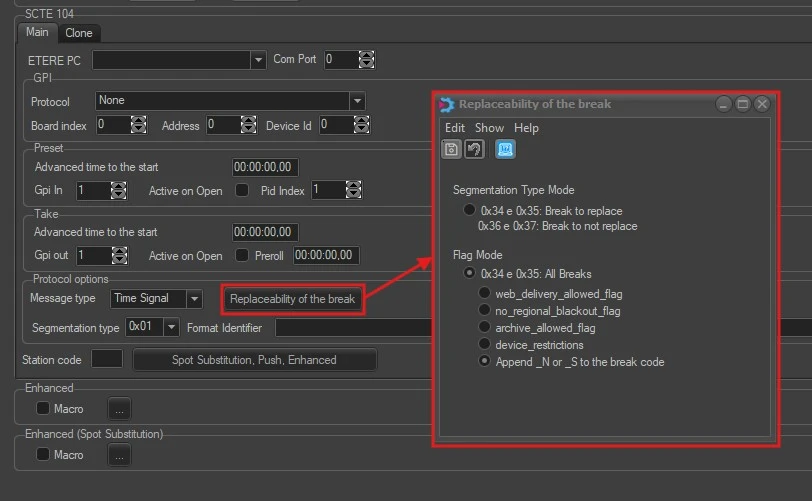Image resolution: width=812 pixels, height=501 pixels.
Task: Switch to the Clone tab
Action: tap(78, 33)
